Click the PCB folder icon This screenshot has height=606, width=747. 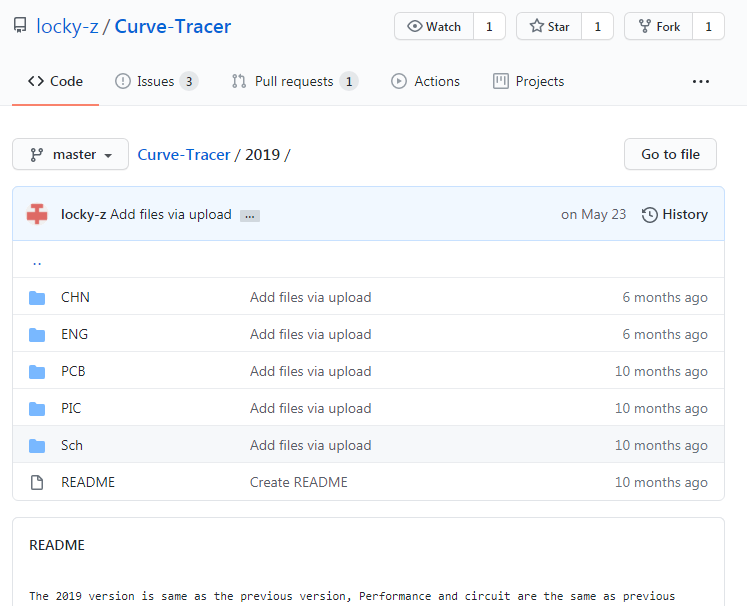tap(37, 372)
